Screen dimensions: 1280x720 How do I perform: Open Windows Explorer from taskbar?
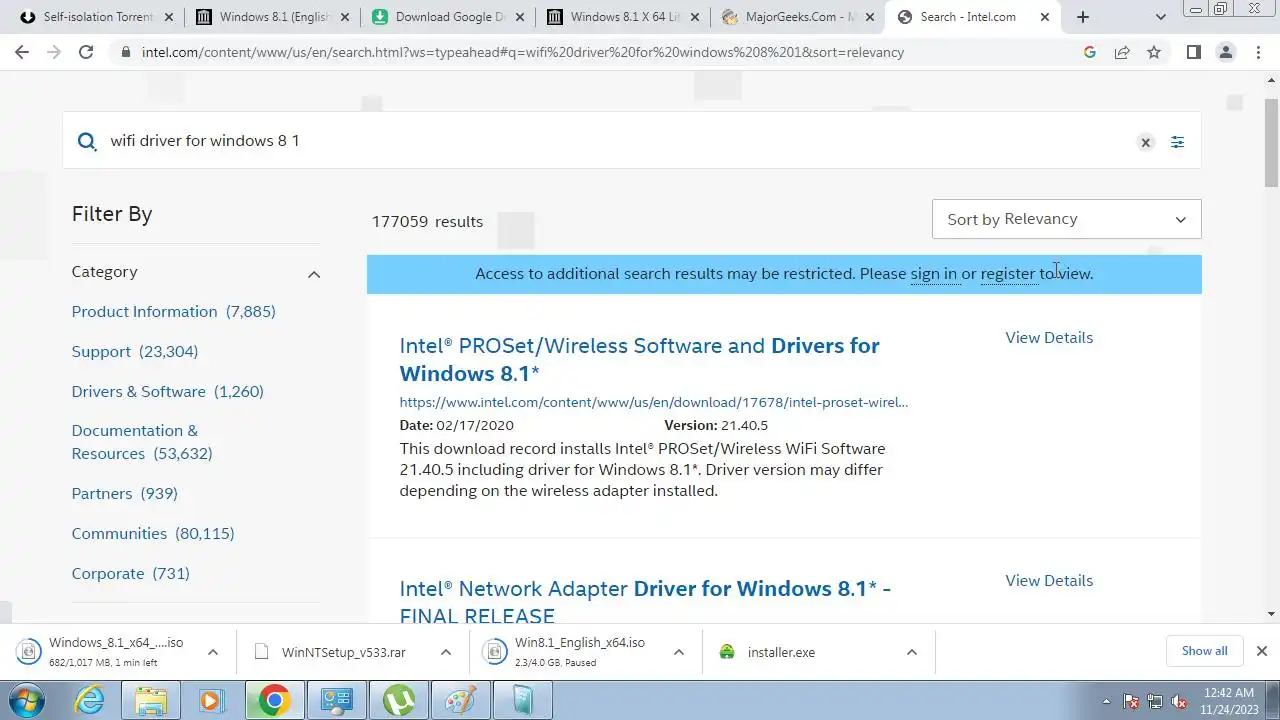[x=151, y=700]
